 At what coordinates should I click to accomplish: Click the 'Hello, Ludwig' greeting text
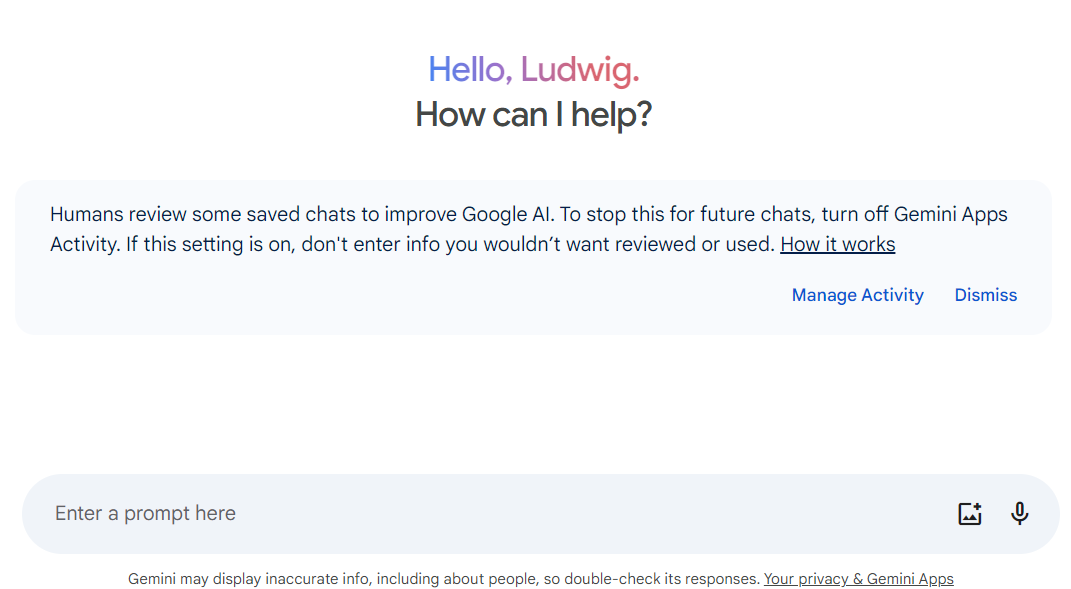[x=533, y=69]
